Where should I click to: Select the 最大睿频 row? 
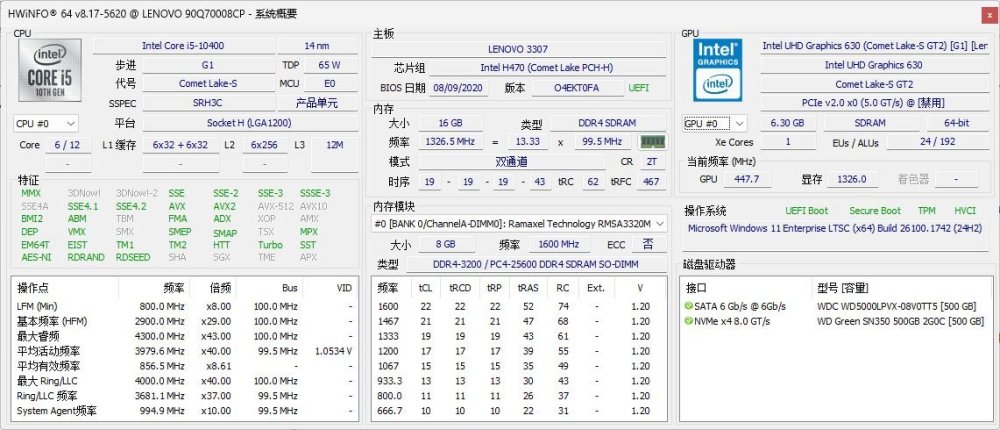(x=184, y=336)
